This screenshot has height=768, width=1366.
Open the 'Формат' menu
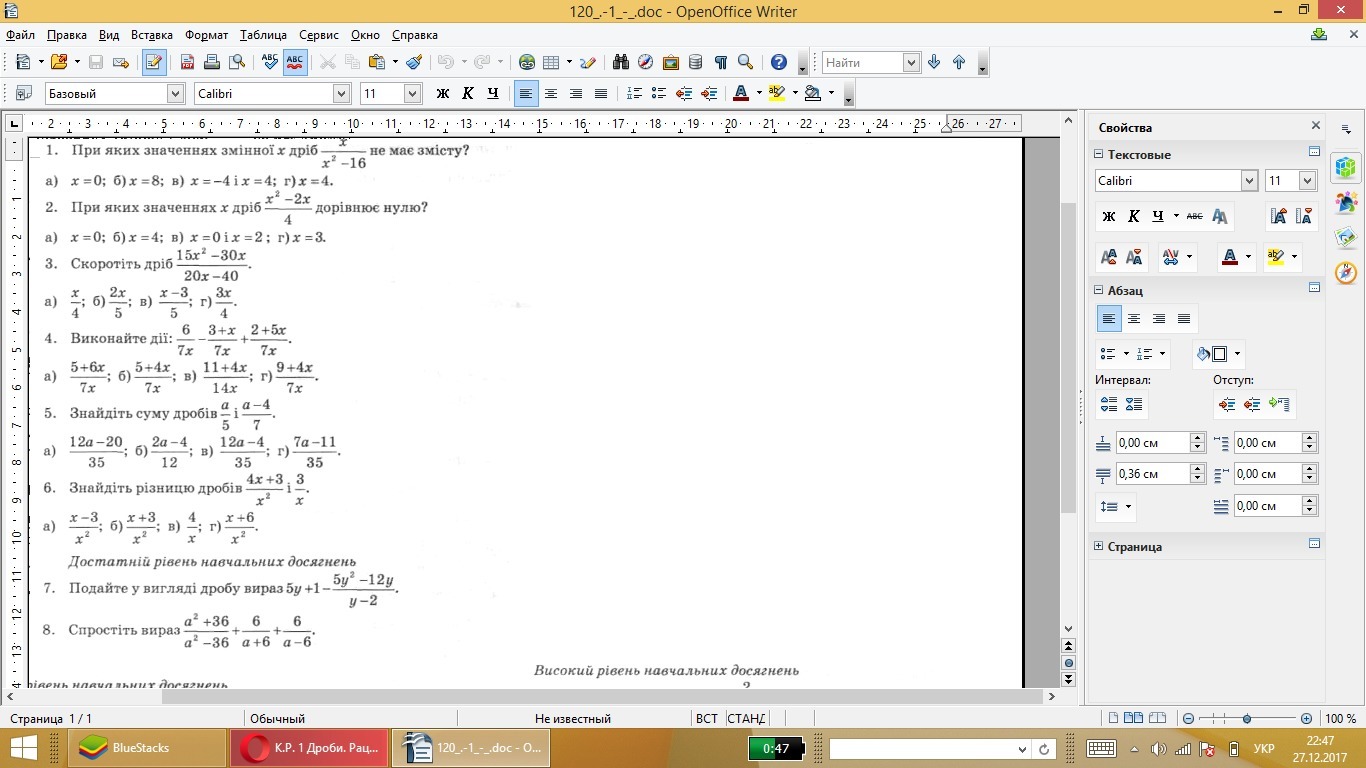[207, 35]
